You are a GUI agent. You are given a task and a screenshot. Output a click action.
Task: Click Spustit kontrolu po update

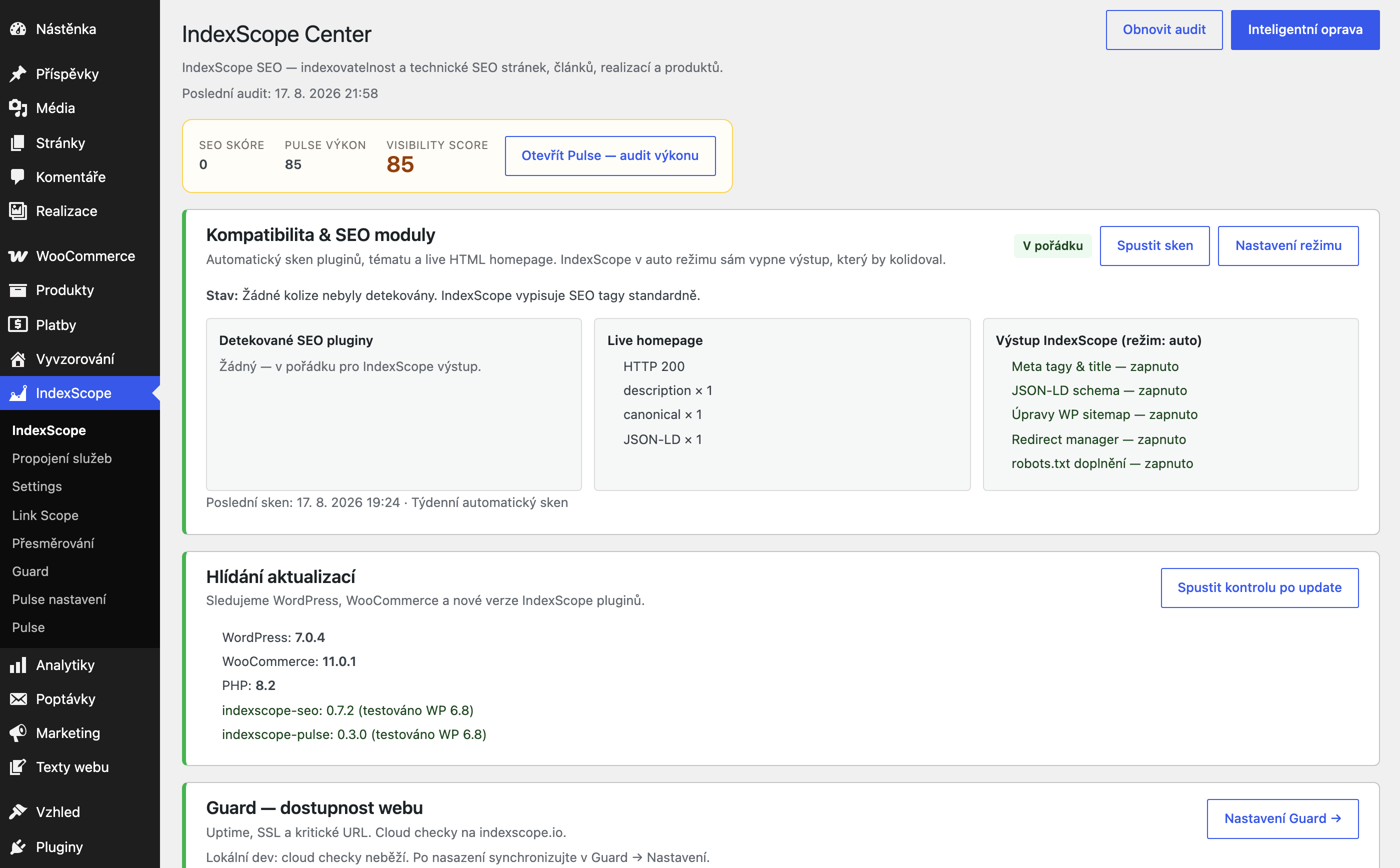(1259, 588)
